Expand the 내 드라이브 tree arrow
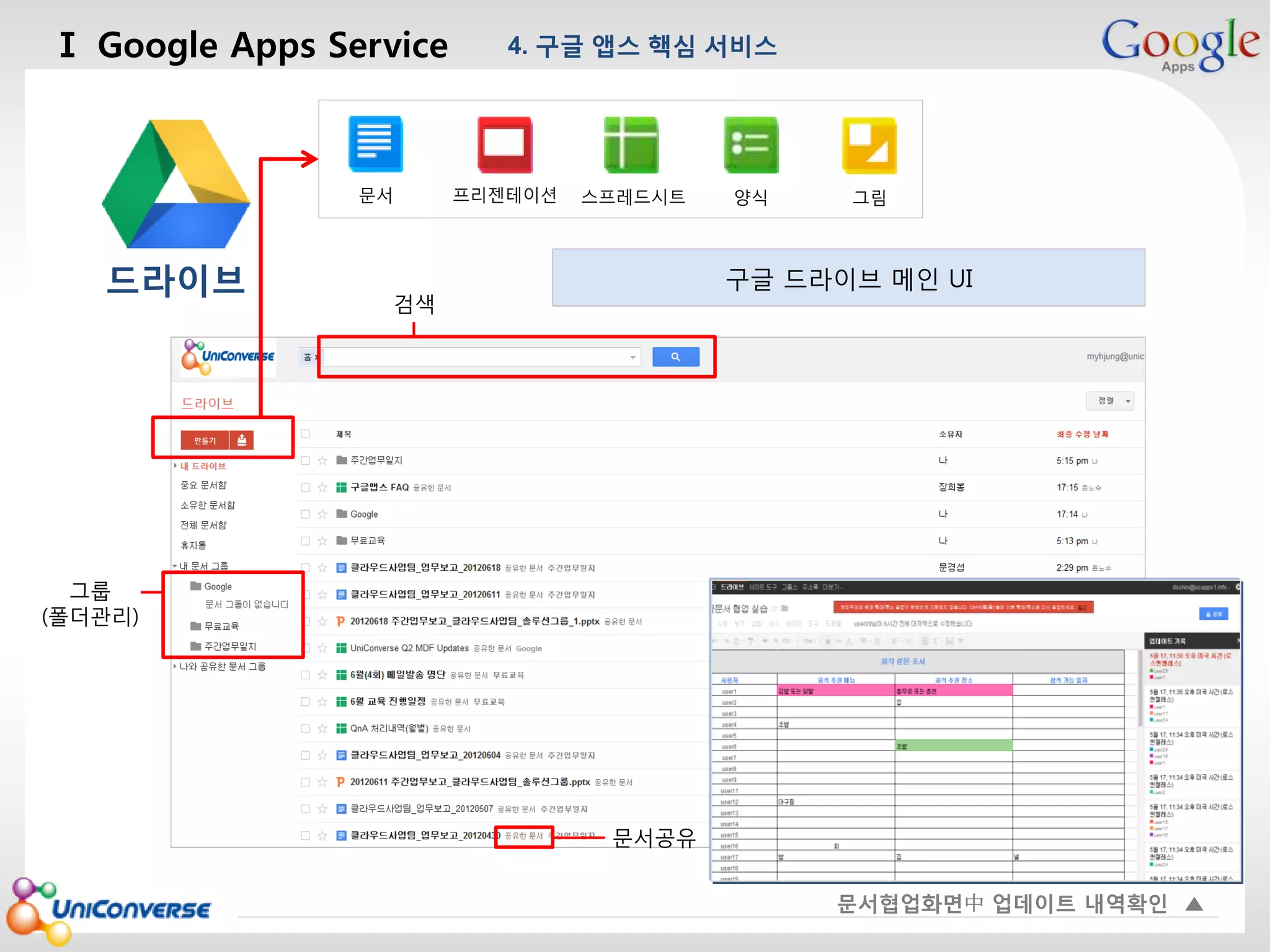This screenshot has width=1270, height=952. (175, 465)
